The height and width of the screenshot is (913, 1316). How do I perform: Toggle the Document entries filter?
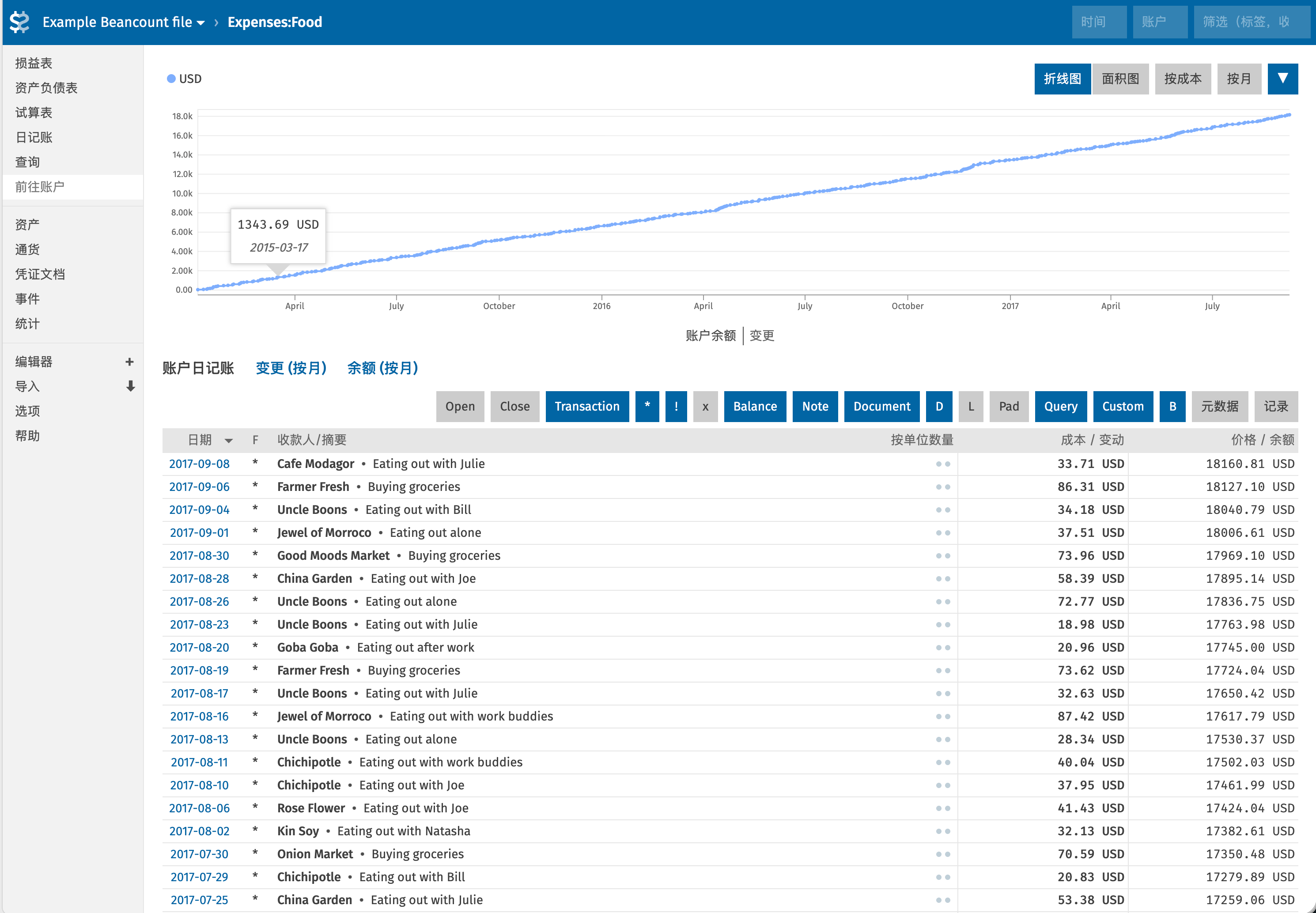point(882,406)
